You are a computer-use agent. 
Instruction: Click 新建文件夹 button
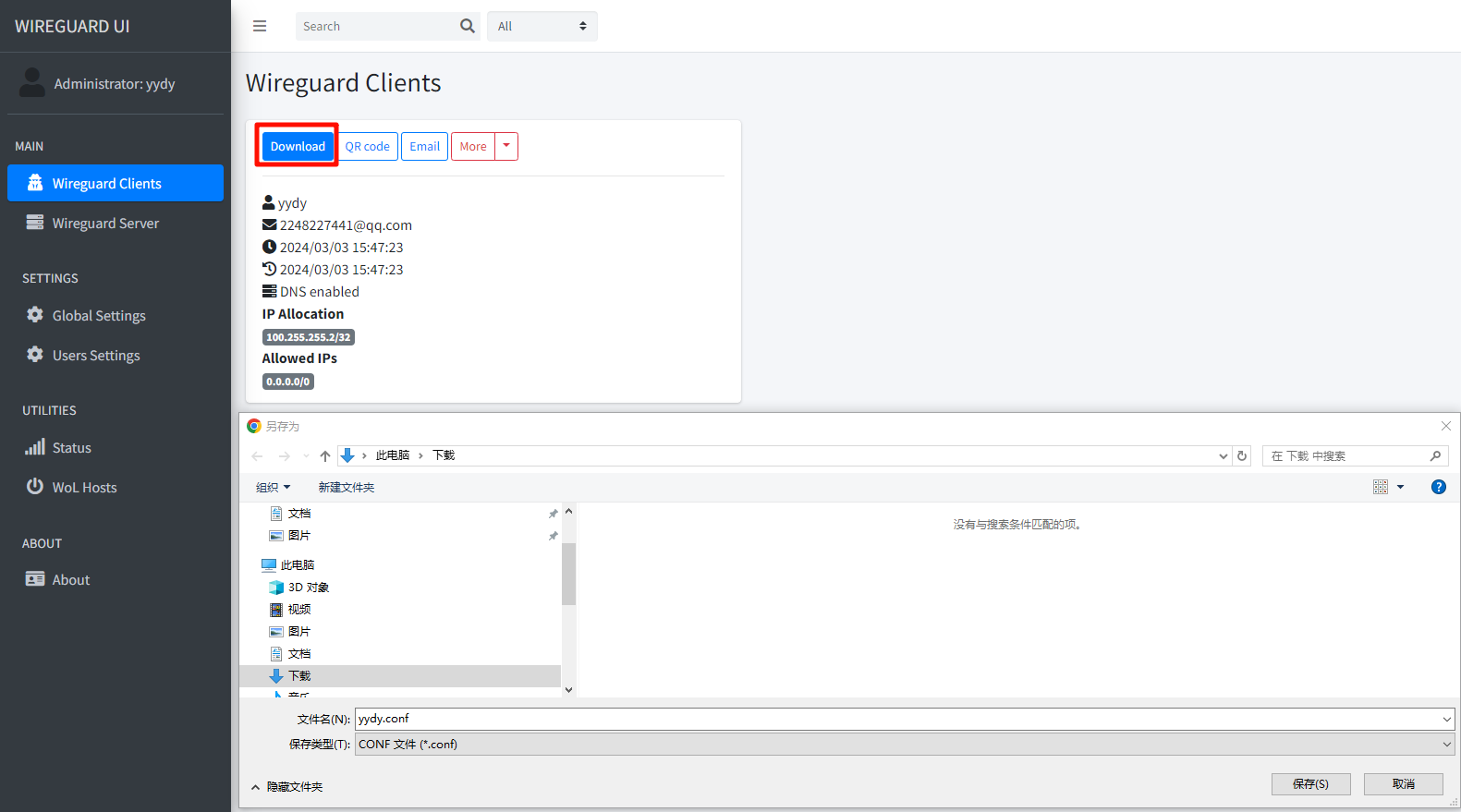coord(347,487)
